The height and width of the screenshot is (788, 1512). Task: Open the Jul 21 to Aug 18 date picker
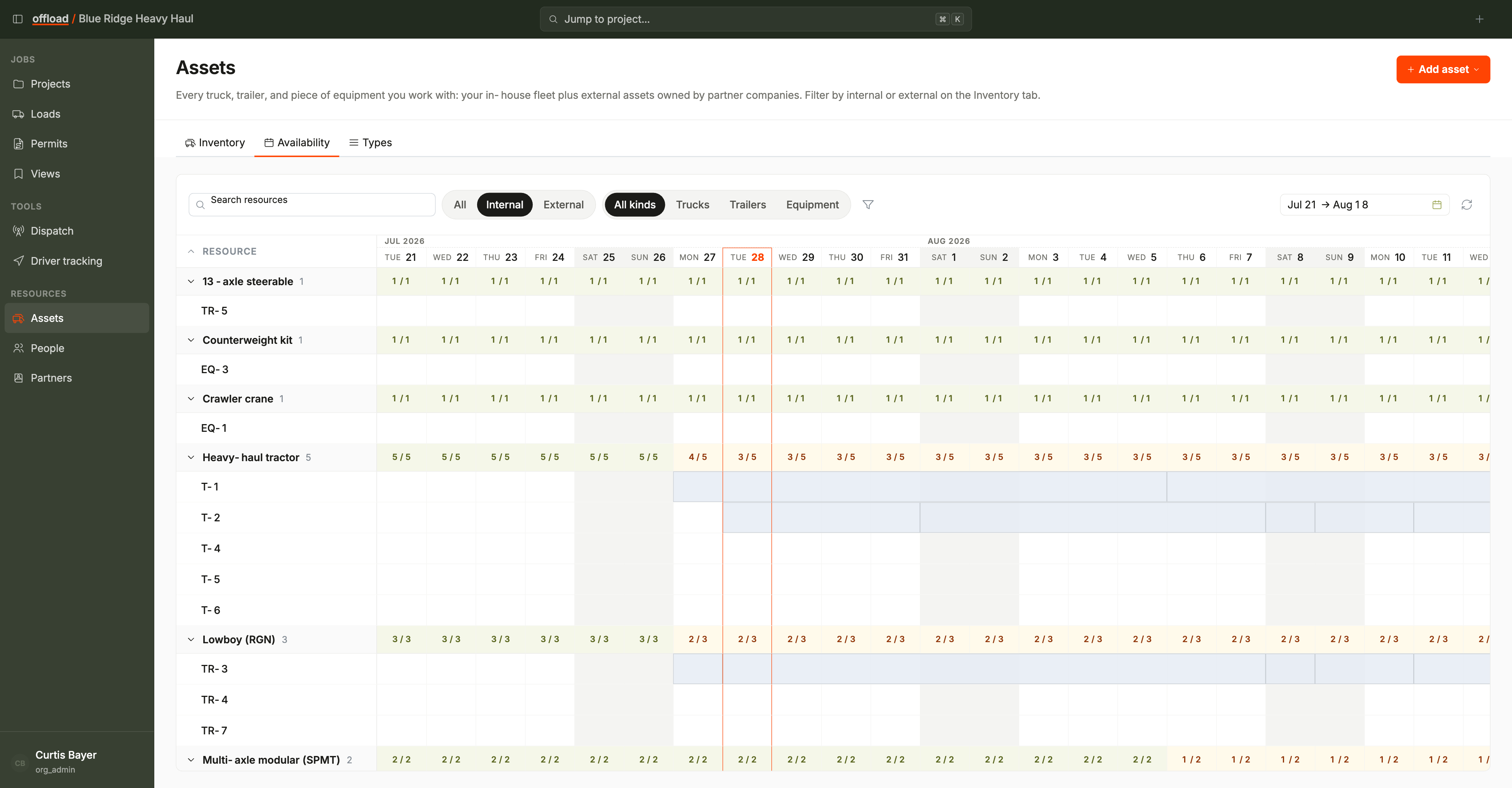[1364, 205]
